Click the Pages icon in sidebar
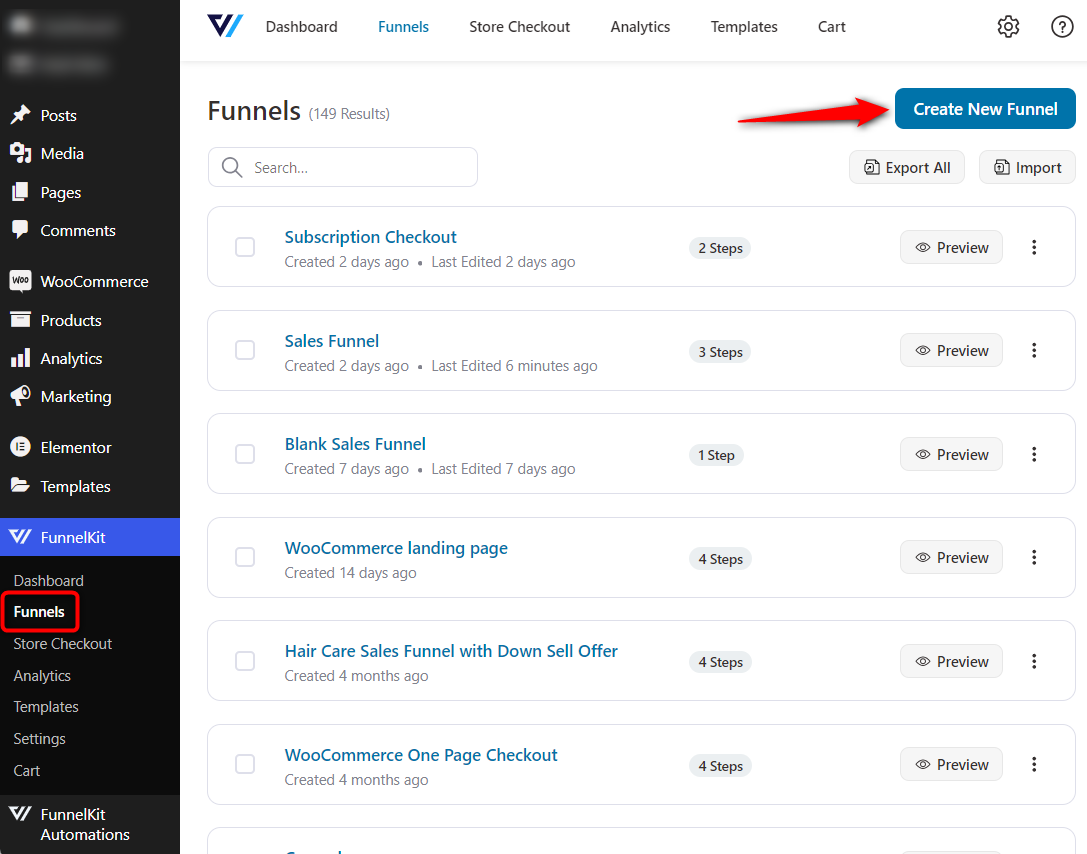1087x854 pixels. 20,192
